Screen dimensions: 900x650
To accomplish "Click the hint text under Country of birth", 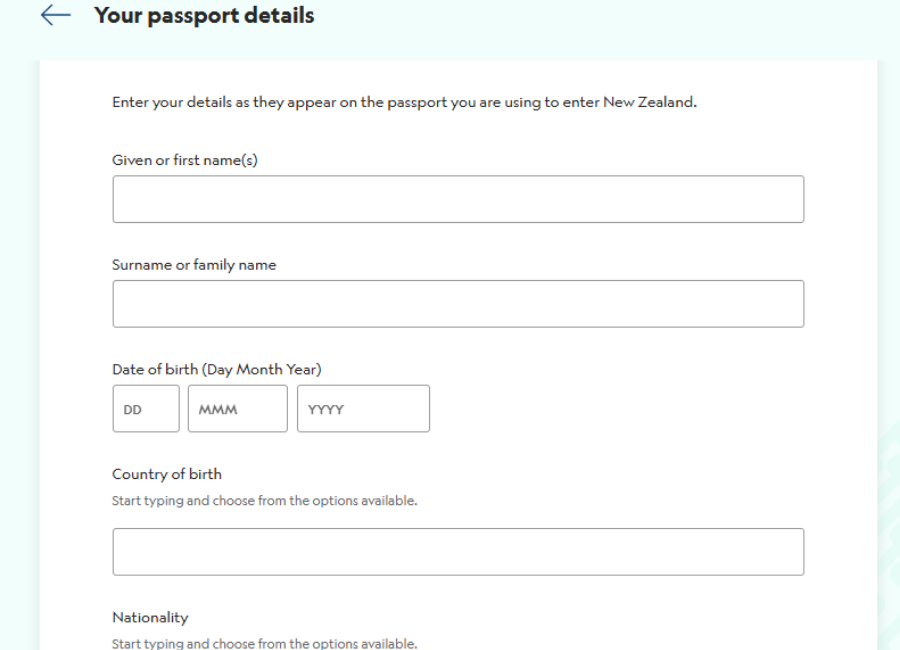I will 264,501.
